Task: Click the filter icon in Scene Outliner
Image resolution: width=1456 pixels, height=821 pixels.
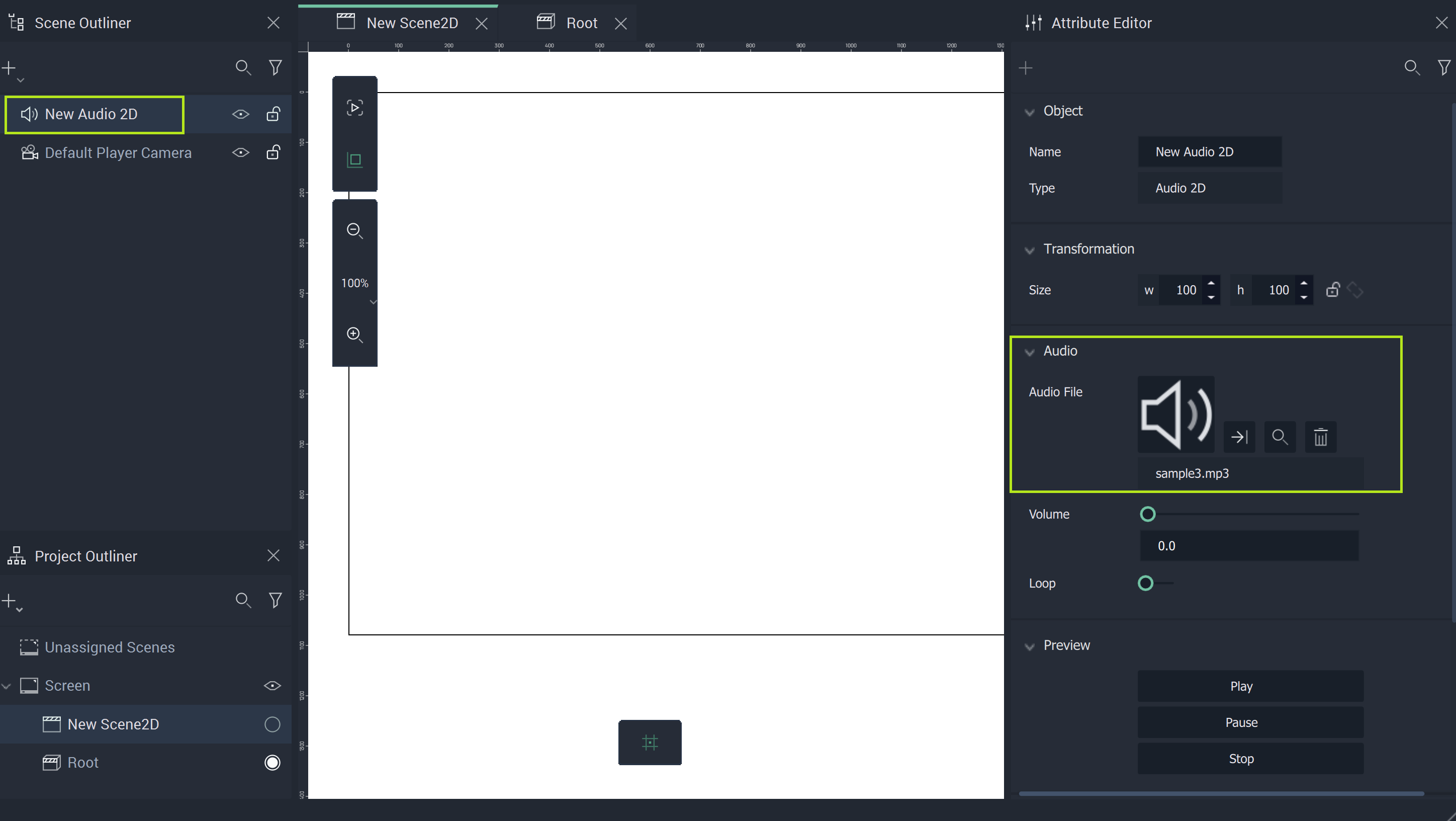Action: click(x=275, y=68)
